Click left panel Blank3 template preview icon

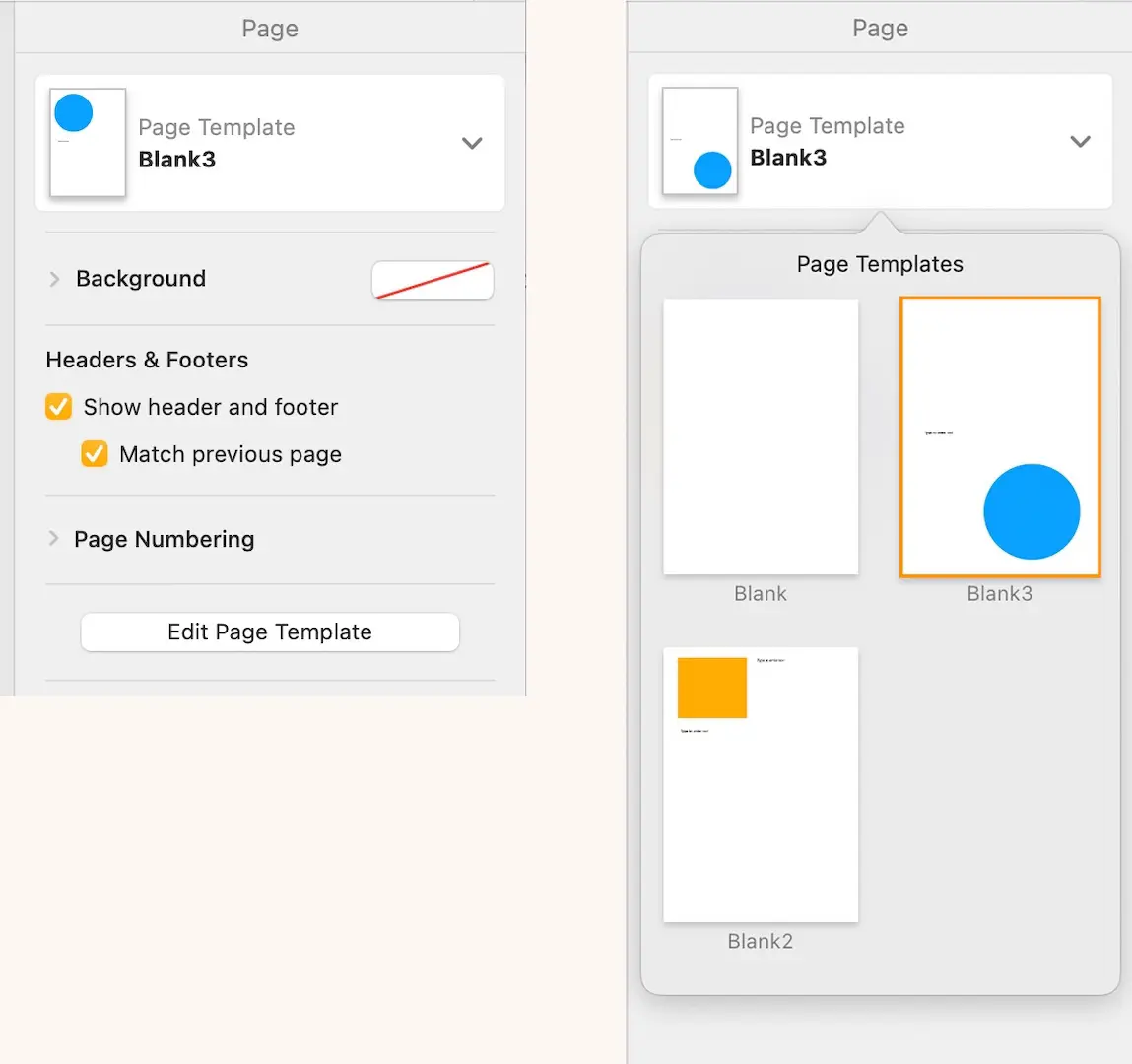[88, 143]
